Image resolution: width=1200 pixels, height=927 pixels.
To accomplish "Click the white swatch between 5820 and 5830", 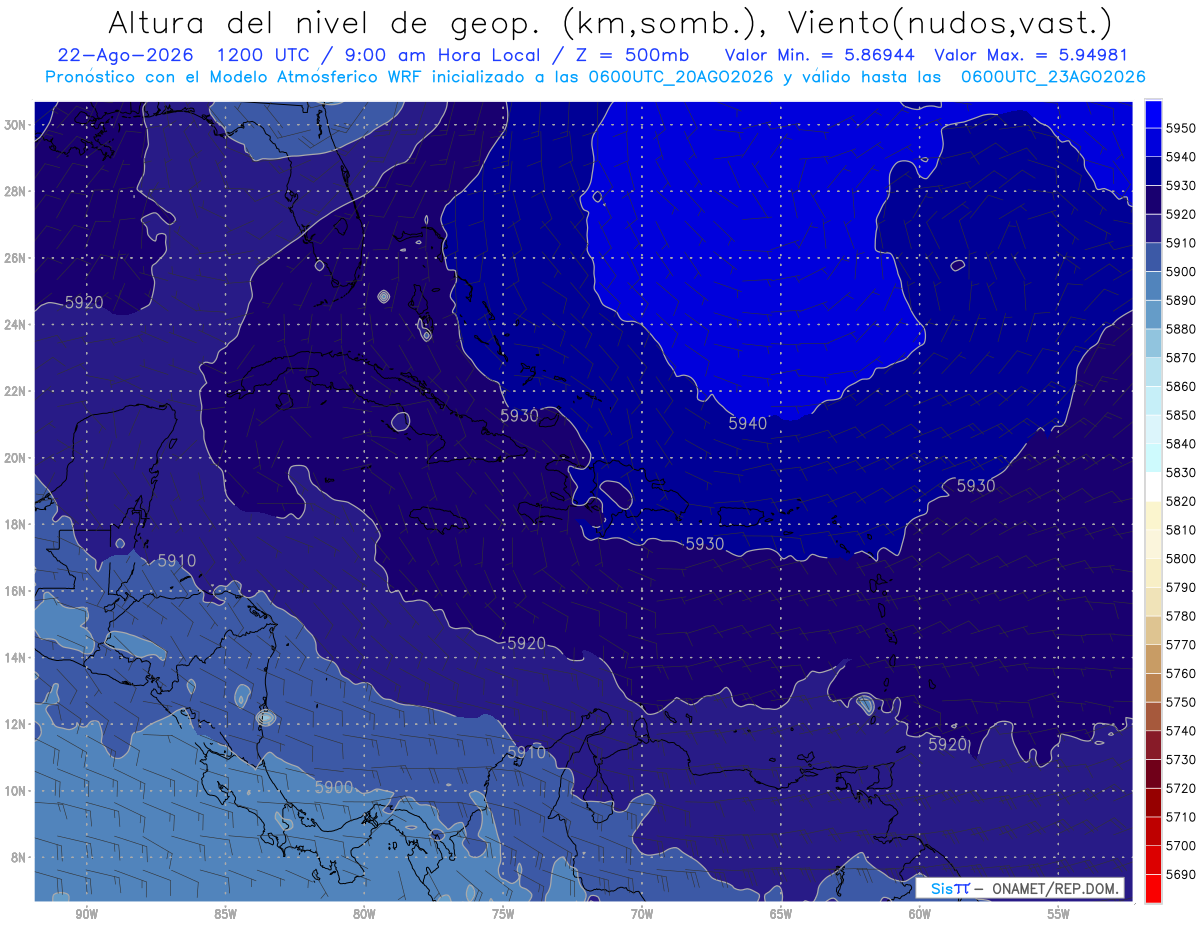I will tap(1153, 487).
